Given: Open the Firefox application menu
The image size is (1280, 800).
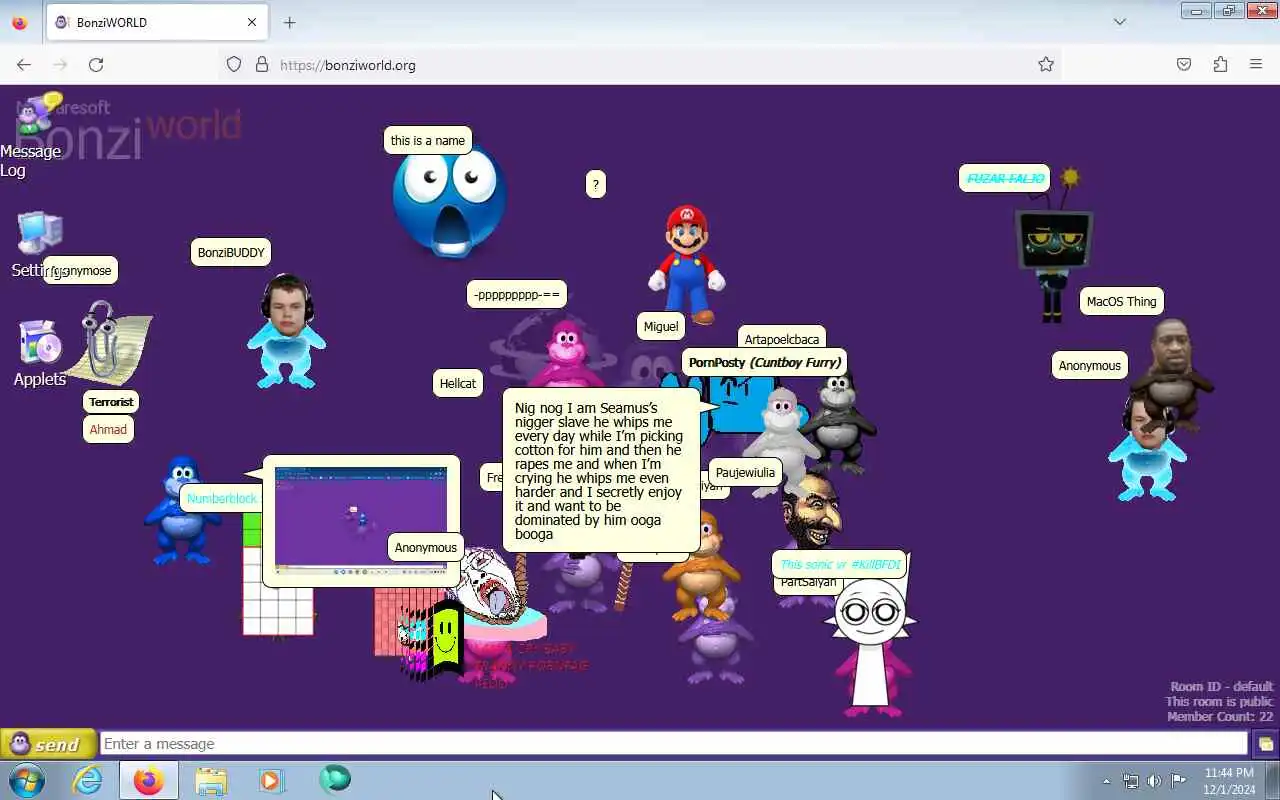Looking at the screenshot, I should coord(1256,64).
